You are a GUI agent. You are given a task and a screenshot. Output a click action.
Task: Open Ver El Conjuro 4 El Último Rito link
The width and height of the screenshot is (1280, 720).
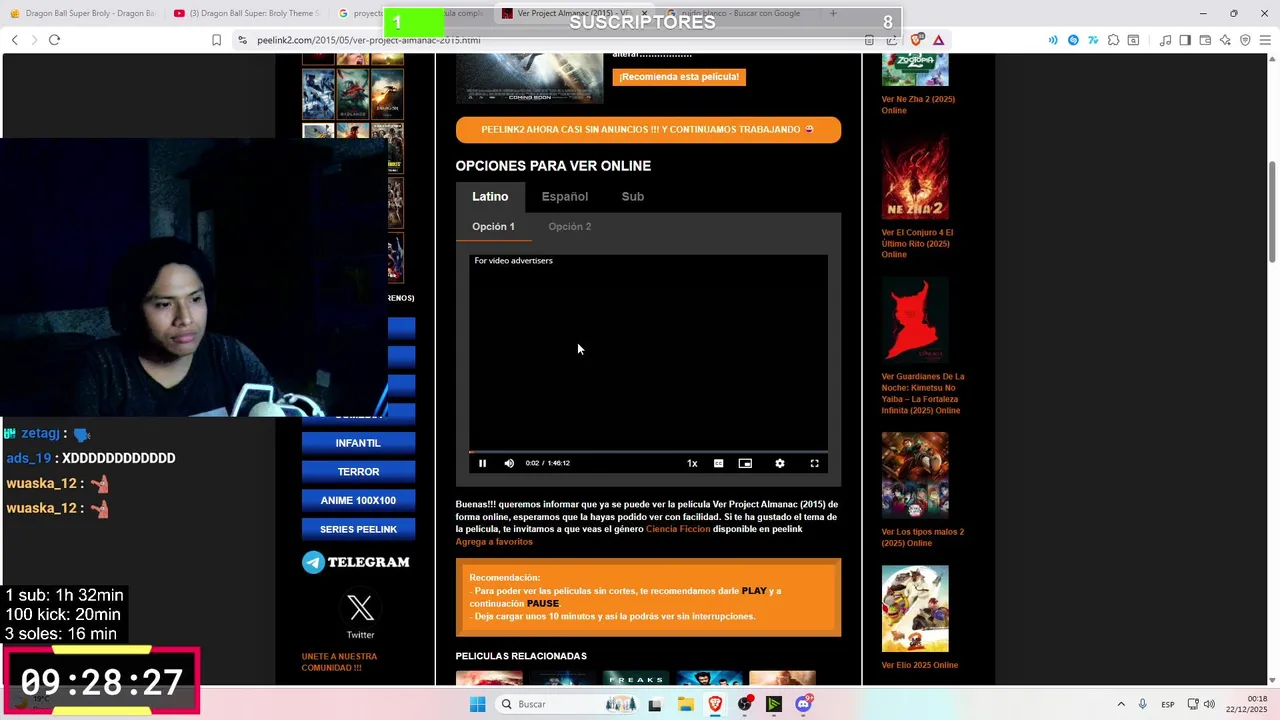[917, 244]
